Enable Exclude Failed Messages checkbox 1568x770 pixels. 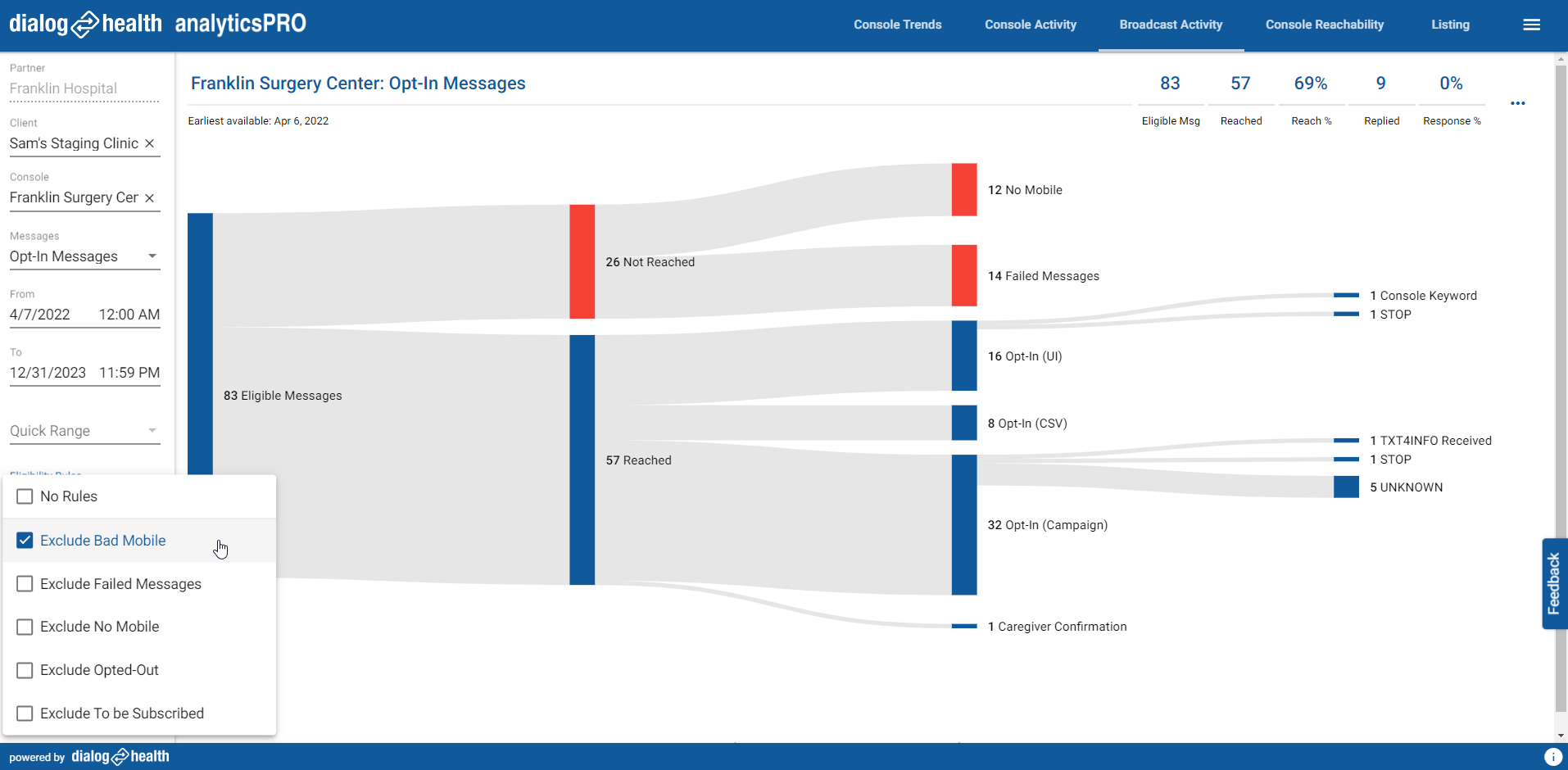pyautogui.click(x=25, y=584)
